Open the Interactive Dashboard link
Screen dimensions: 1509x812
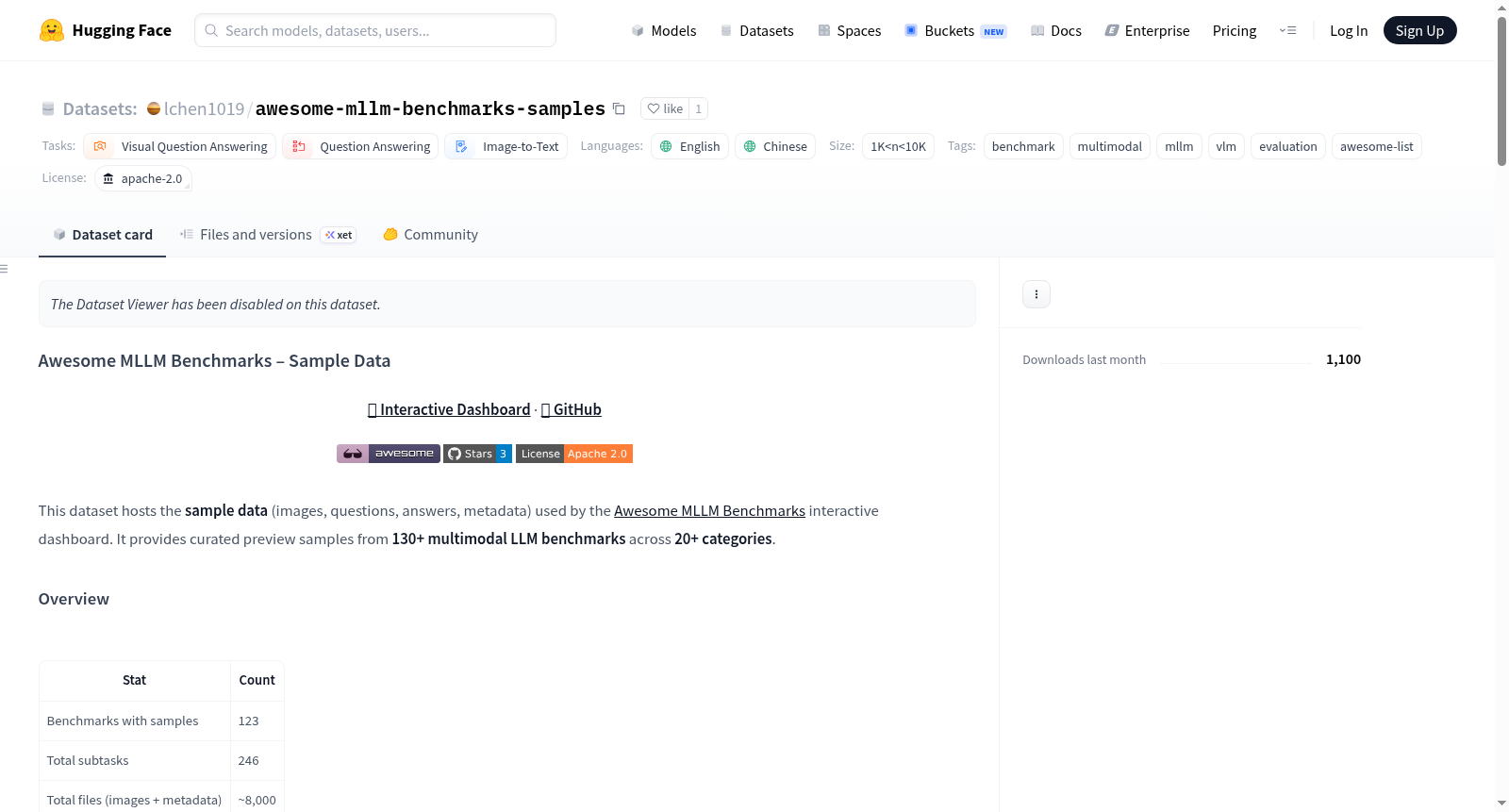pyautogui.click(x=449, y=409)
